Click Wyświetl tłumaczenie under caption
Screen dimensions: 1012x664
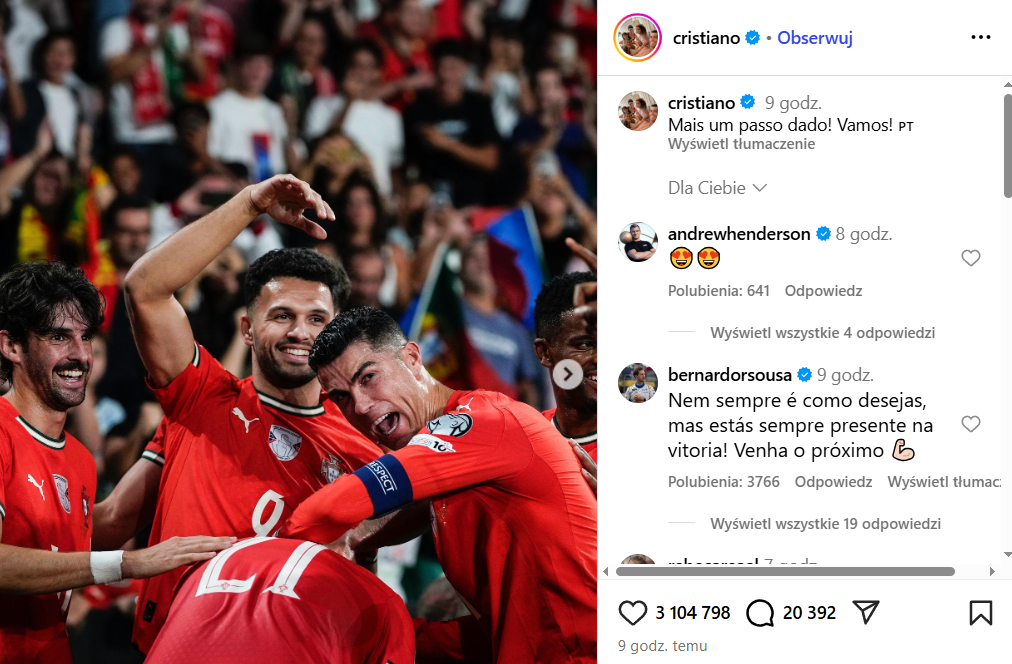click(741, 144)
